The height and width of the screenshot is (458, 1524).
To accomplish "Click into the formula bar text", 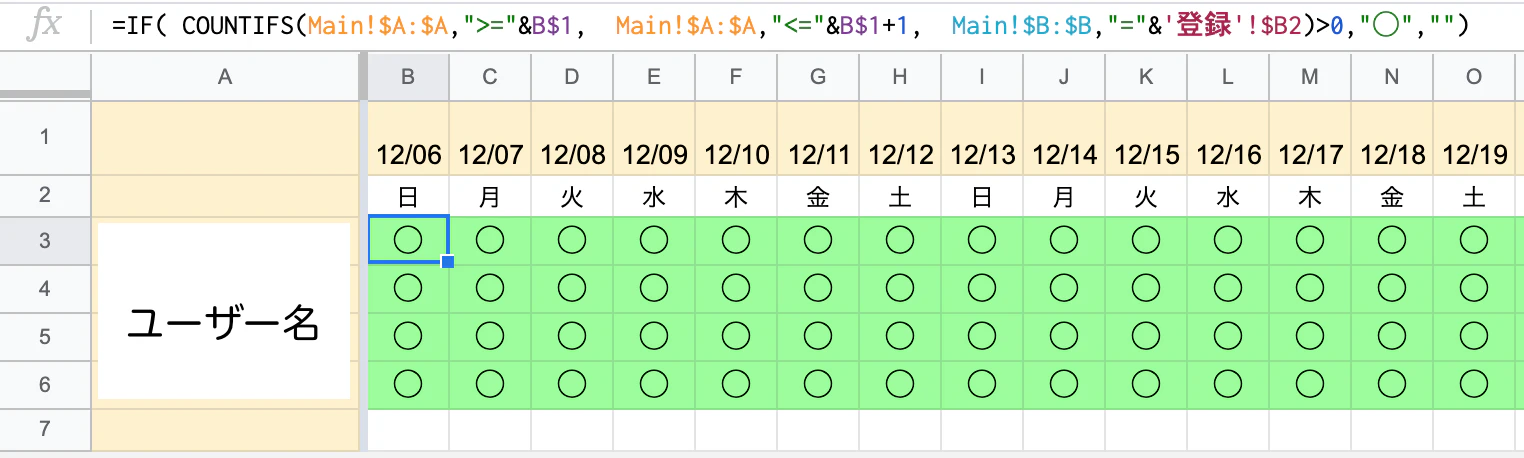I will [789, 26].
